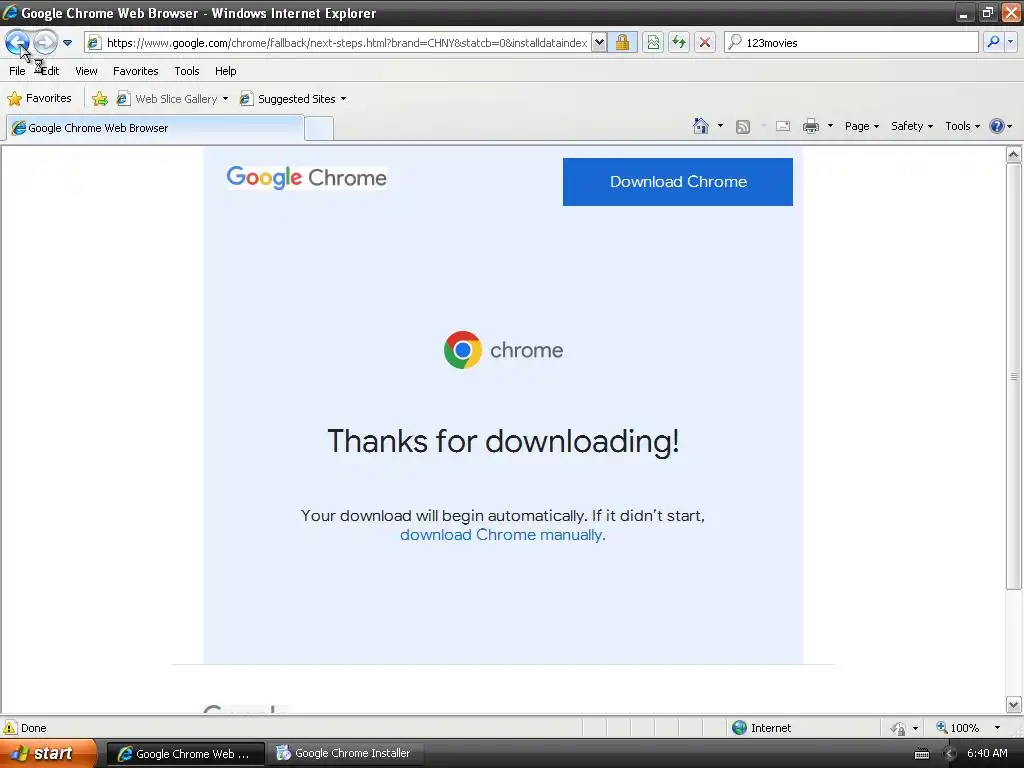
Task: Expand the Print options dropdown
Action: click(x=830, y=126)
